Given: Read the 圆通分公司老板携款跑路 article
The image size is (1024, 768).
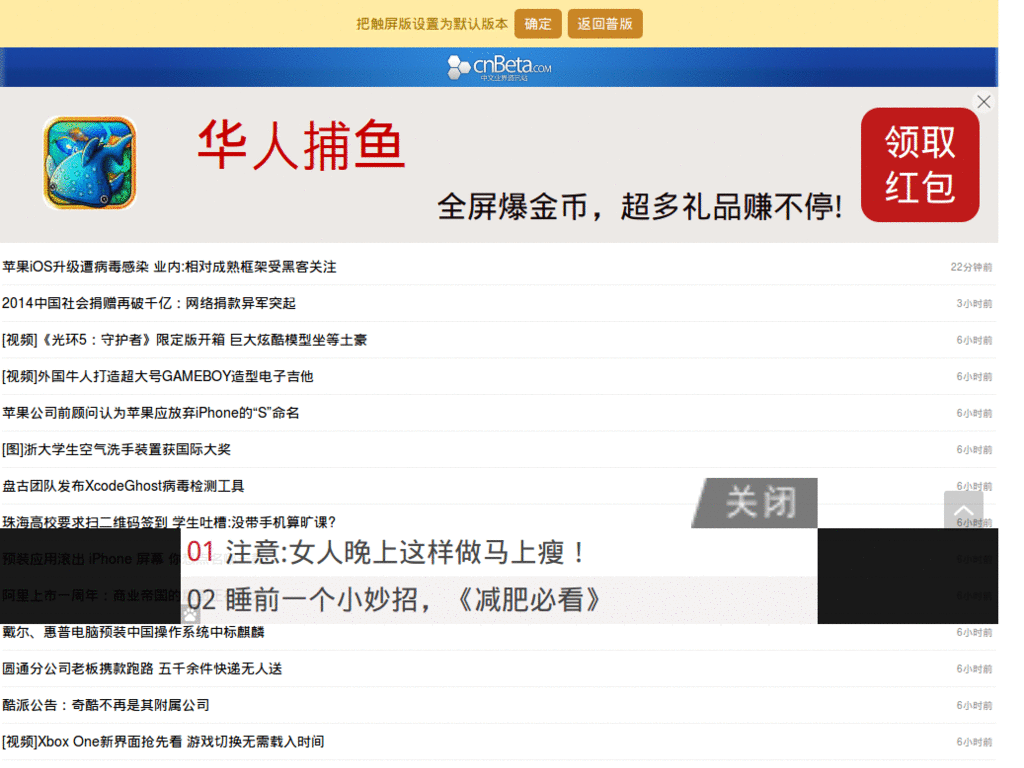Looking at the screenshot, I should (x=142, y=668).
